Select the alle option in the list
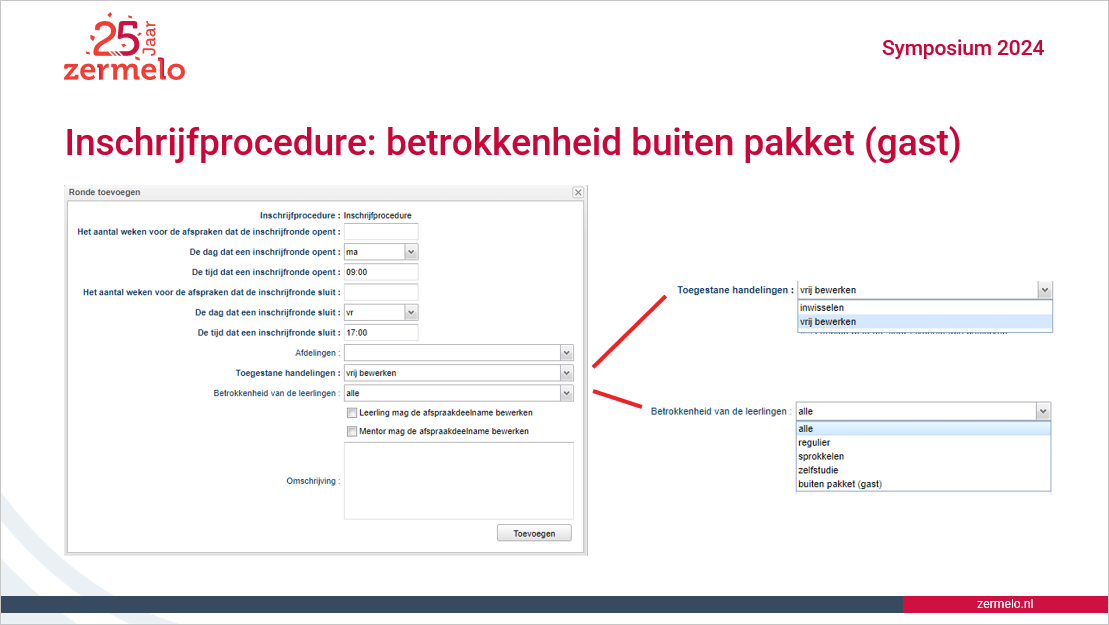This screenshot has height=625, width=1109. click(x=924, y=428)
